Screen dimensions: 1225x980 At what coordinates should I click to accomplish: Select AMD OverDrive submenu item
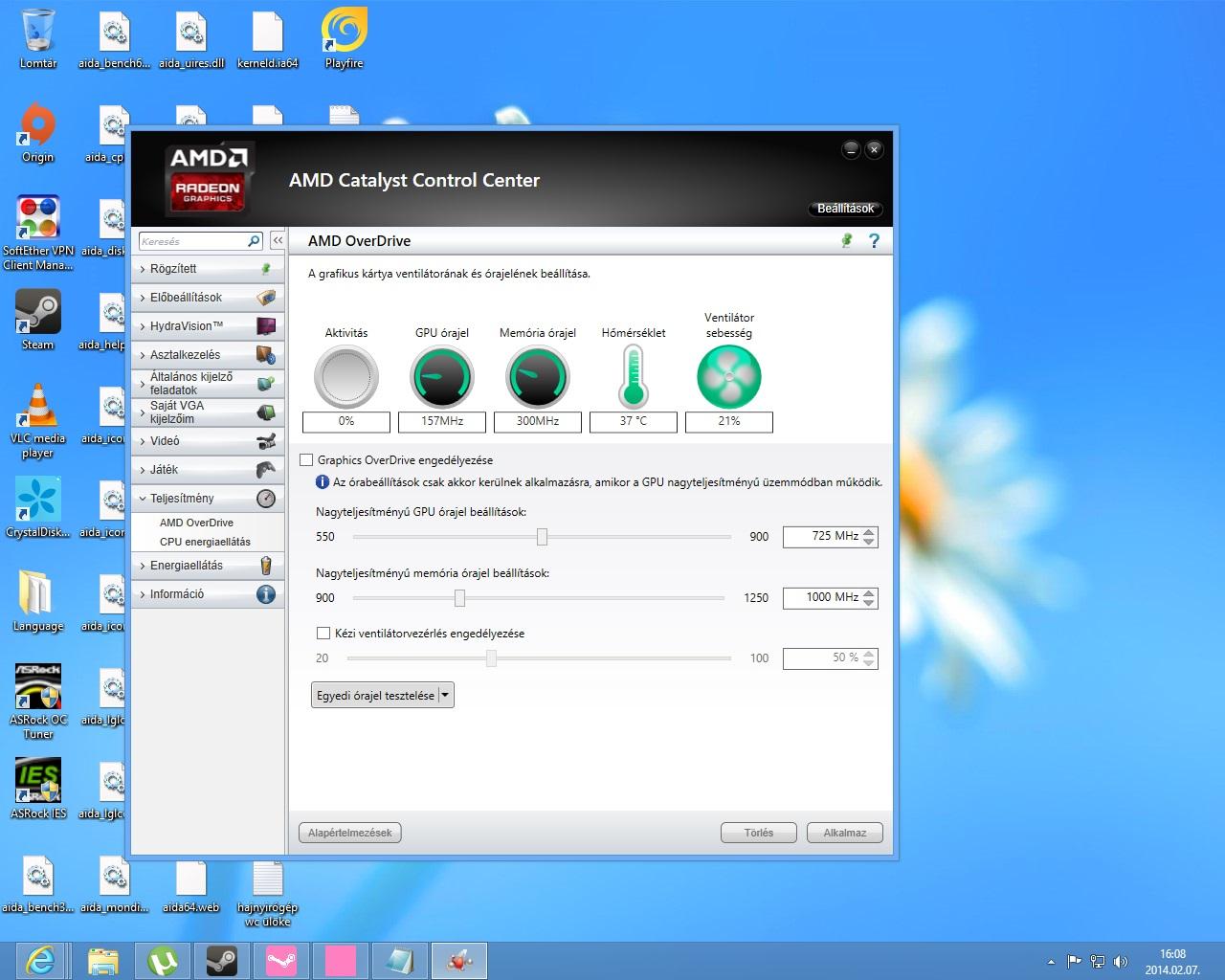coord(196,523)
